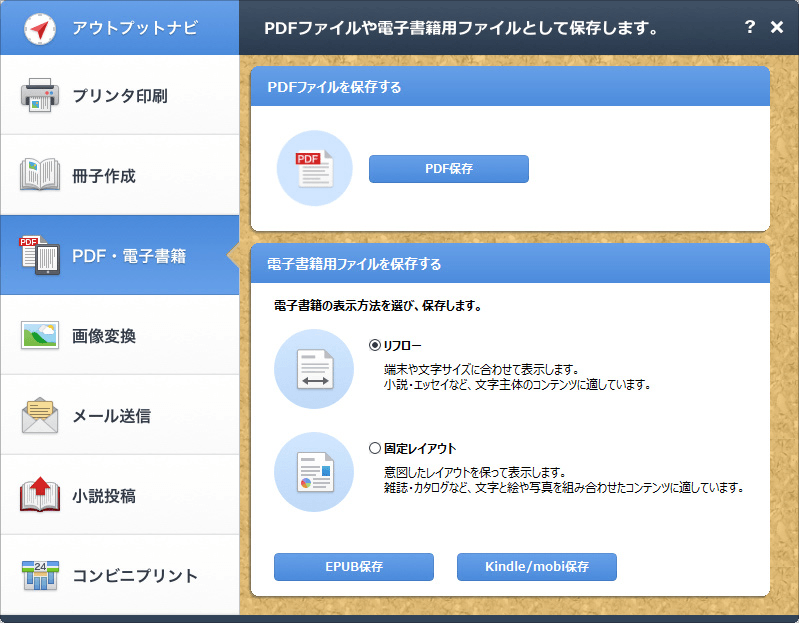The image size is (799, 624).
Task: Click the envelope icon for メール送信
Action: pyautogui.click(x=40, y=415)
